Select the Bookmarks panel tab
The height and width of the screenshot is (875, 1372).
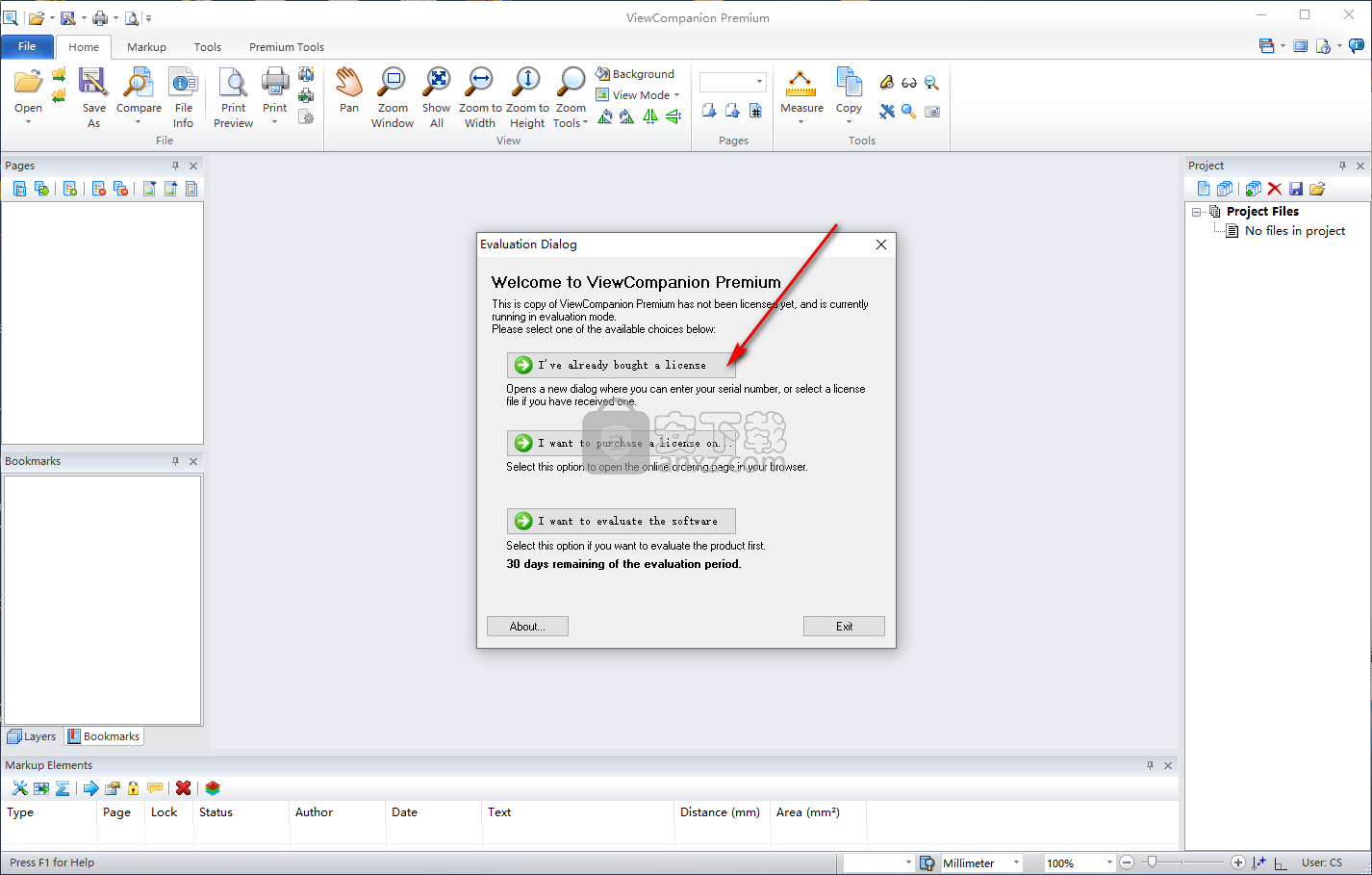[104, 736]
